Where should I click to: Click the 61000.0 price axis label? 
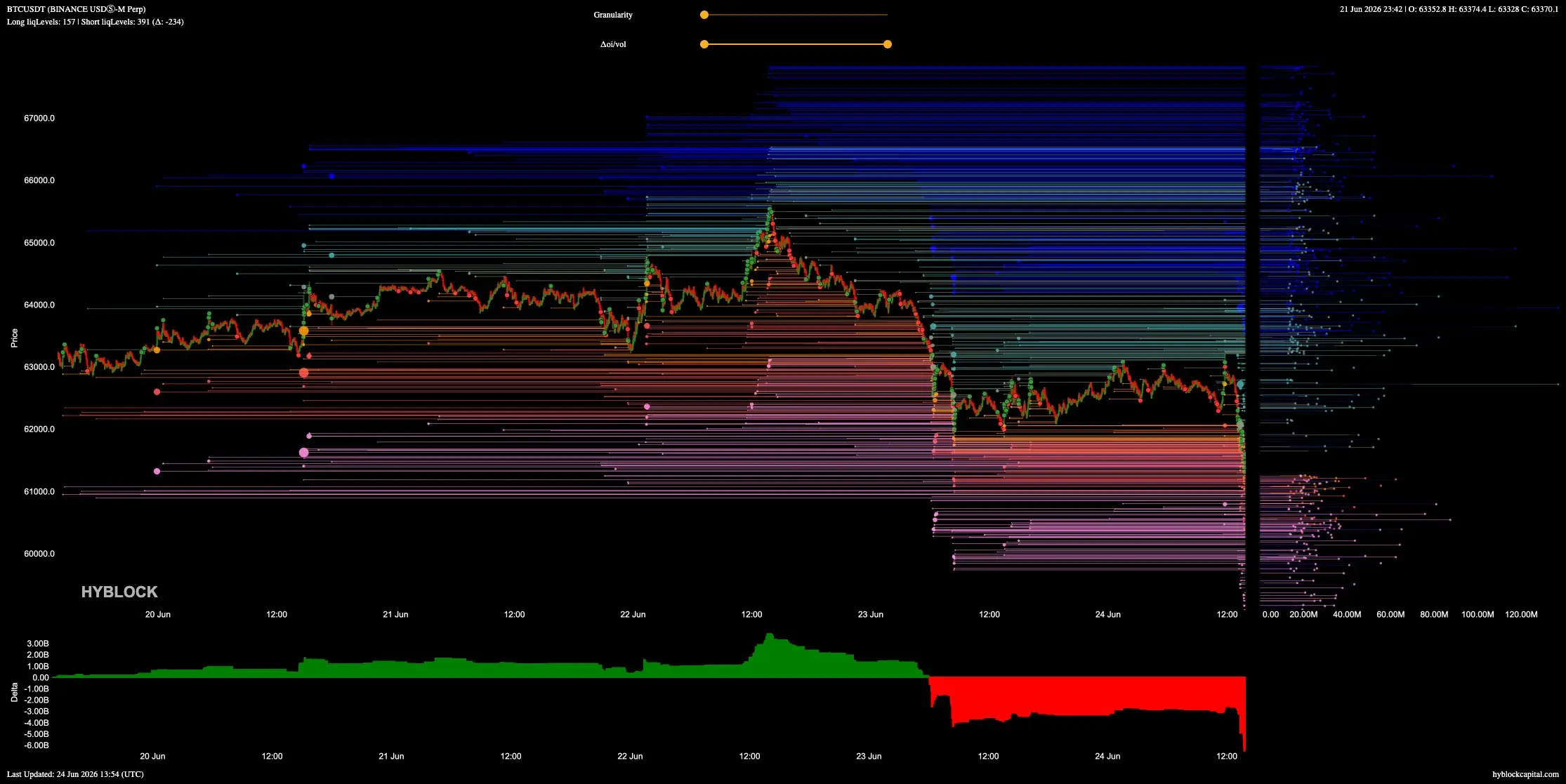pos(39,491)
